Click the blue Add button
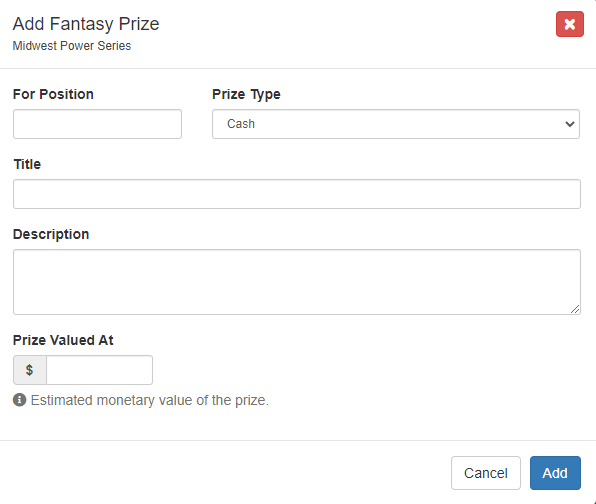Image resolution: width=596 pixels, height=504 pixels. pos(555,473)
